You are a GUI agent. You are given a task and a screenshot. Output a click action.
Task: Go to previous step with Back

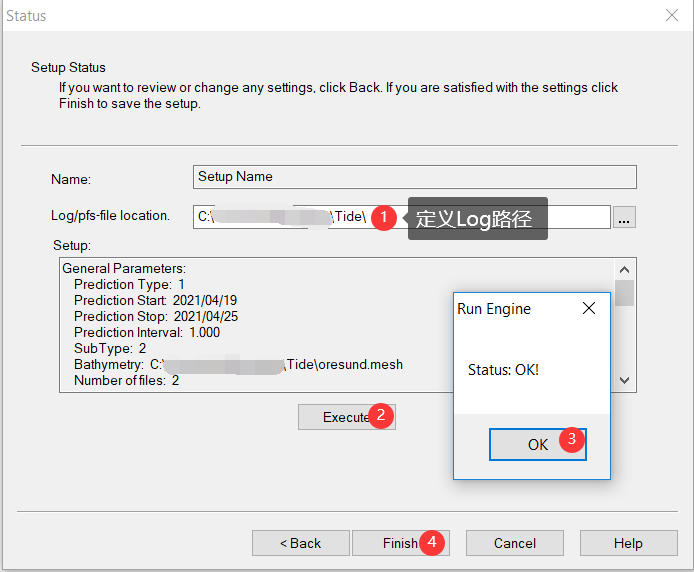pos(300,543)
